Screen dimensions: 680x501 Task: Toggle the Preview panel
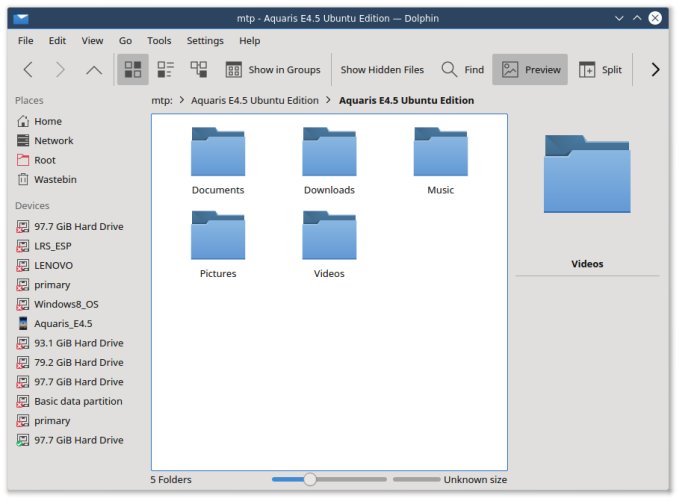tap(531, 70)
